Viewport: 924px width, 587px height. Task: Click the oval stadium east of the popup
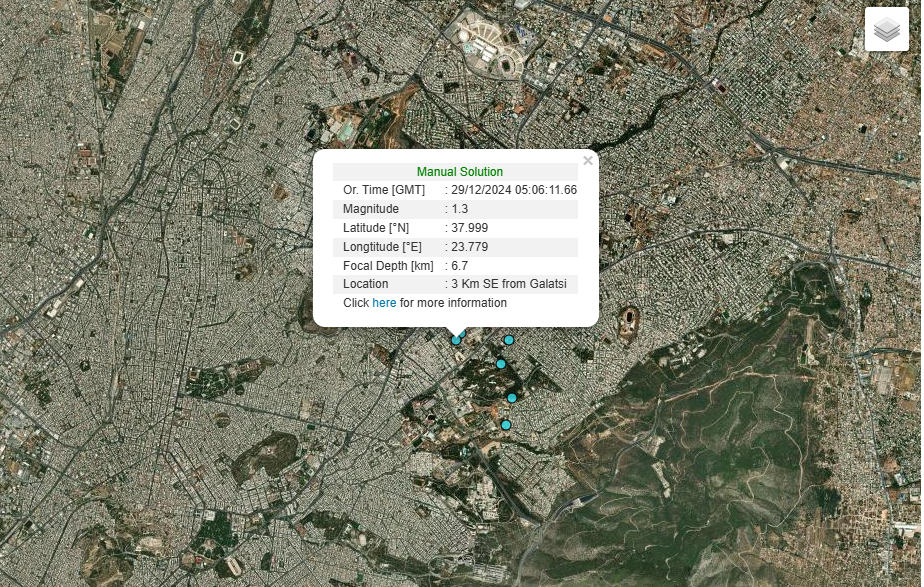pos(630,323)
